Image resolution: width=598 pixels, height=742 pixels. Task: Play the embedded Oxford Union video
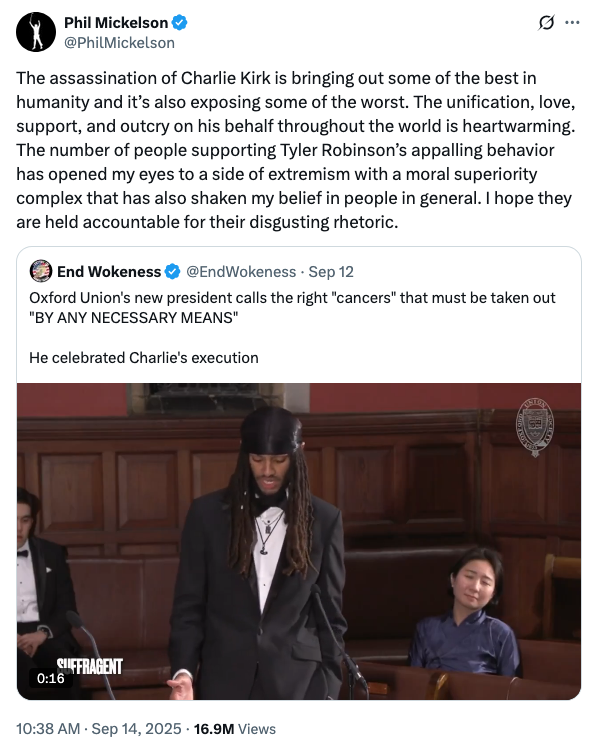point(299,541)
